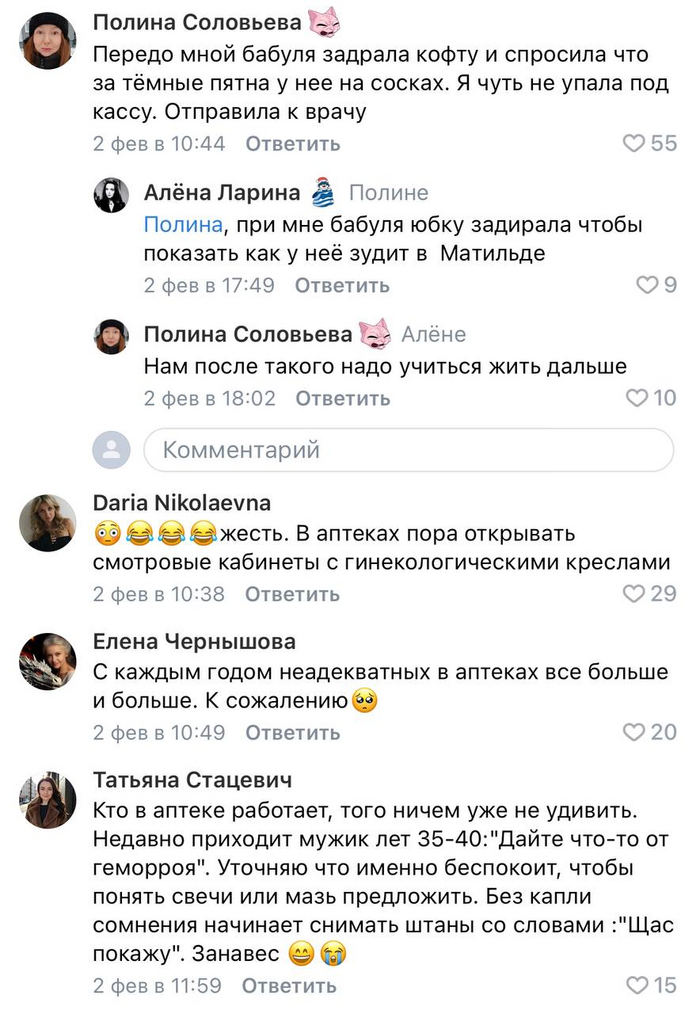This screenshot has width=700, height=1014.
Task: Open Алёна Ларина's name link
Action: (221, 193)
